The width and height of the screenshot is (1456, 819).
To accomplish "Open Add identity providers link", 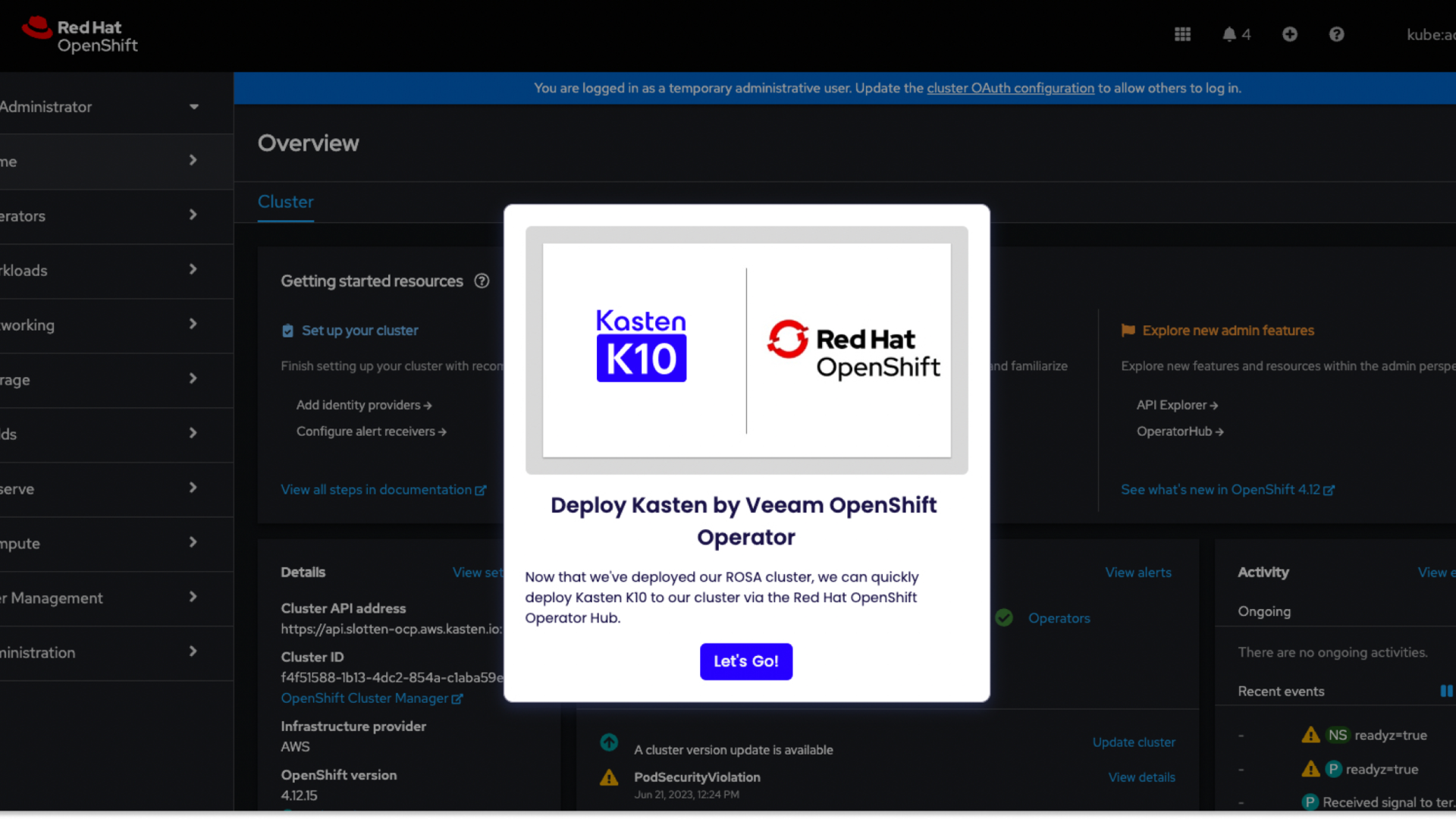I will [x=364, y=405].
